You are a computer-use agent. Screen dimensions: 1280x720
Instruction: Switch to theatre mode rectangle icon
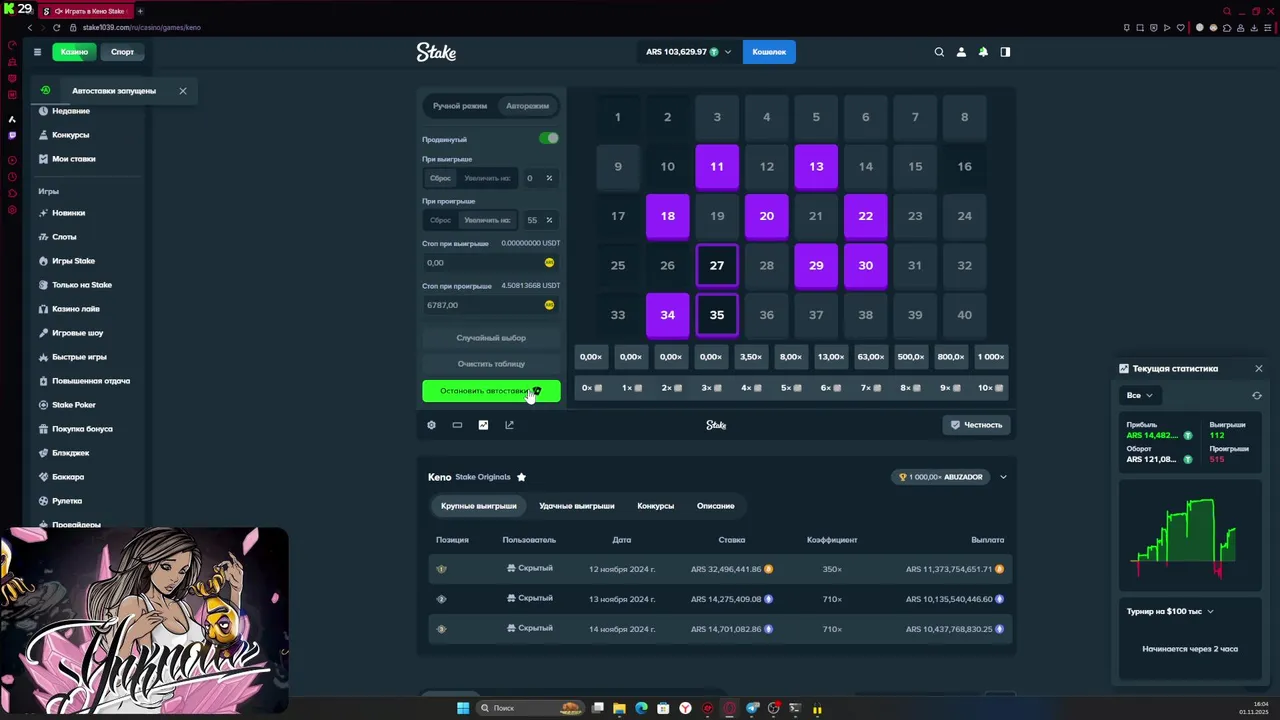click(x=457, y=425)
